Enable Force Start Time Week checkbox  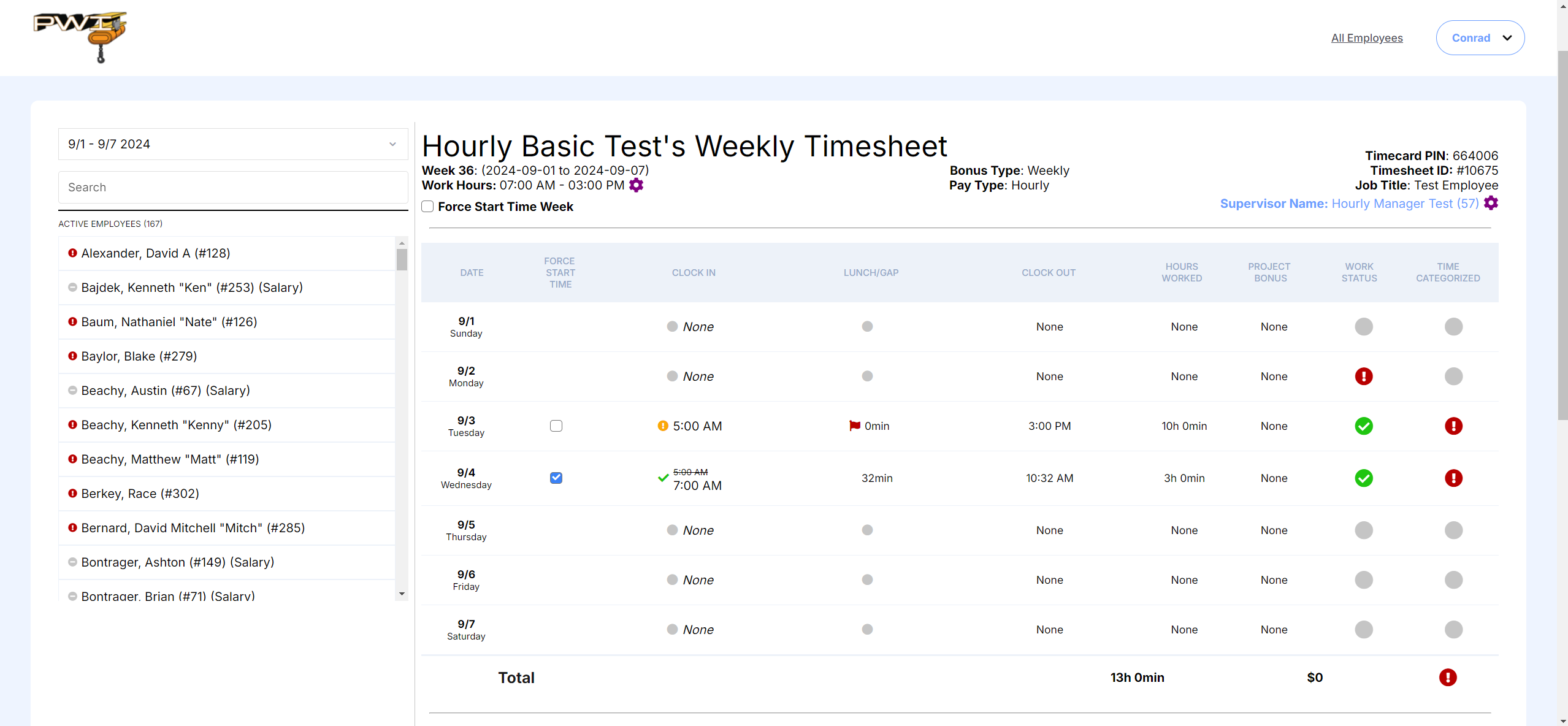click(x=427, y=207)
